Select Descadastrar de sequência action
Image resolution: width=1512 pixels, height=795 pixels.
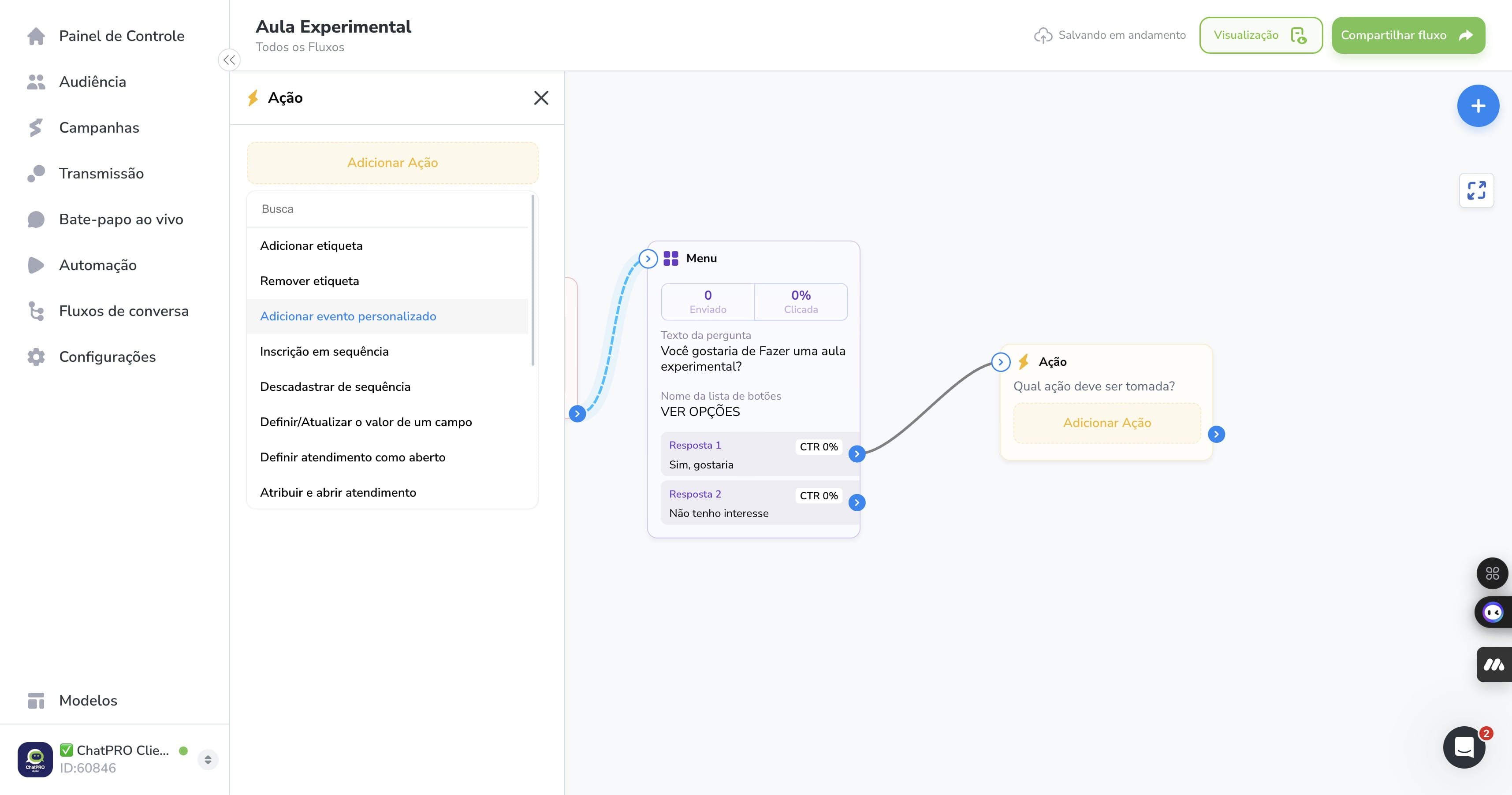387,386
